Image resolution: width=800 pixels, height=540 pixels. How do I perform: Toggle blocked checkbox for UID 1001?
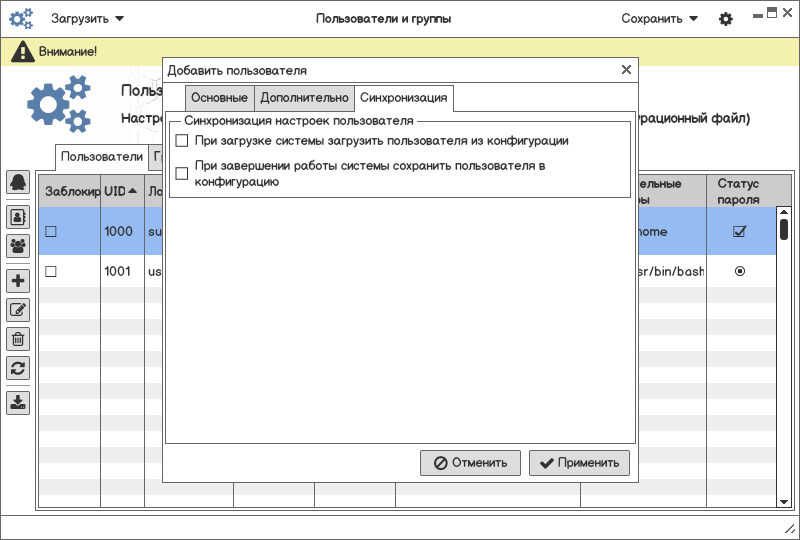[x=51, y=271]
